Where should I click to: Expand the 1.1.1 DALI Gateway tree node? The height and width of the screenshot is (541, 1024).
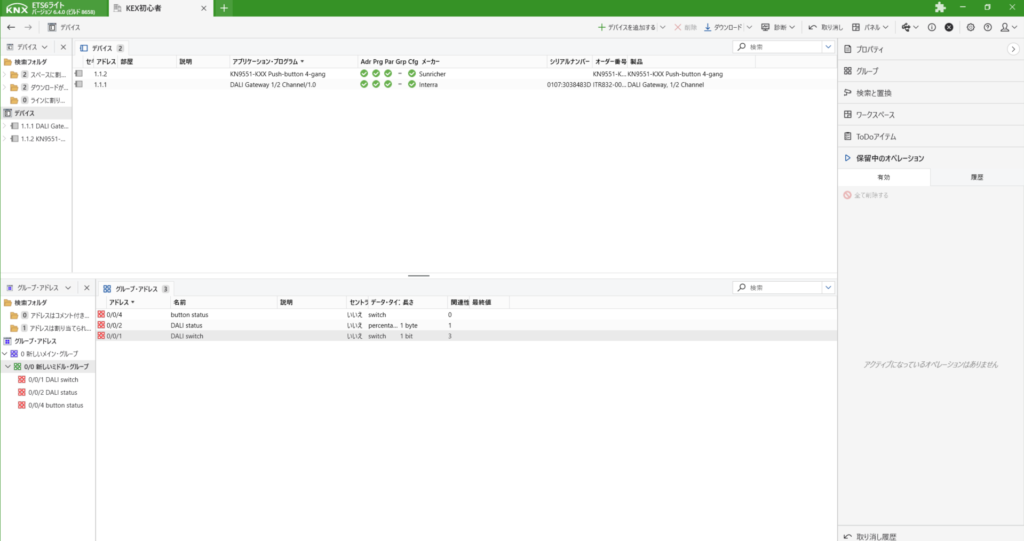[x=5, y=126]
